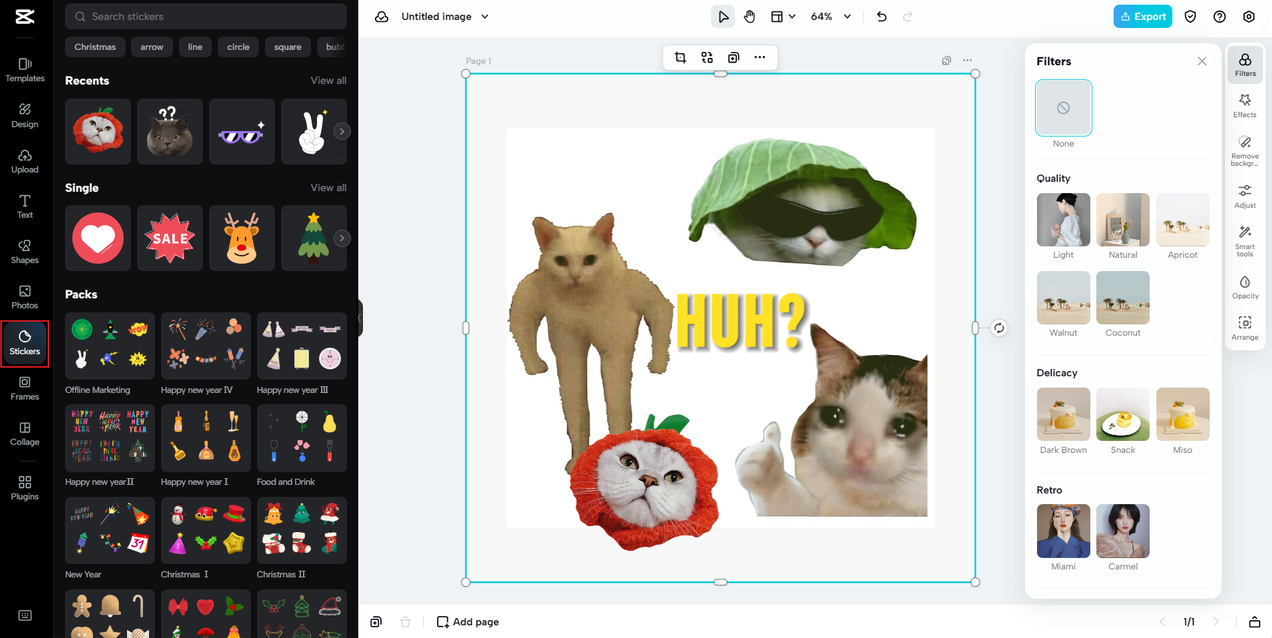The height and width of the screenshot is (638, 1272).
Task: Click View all next to Recents
Action: (328, 80)
